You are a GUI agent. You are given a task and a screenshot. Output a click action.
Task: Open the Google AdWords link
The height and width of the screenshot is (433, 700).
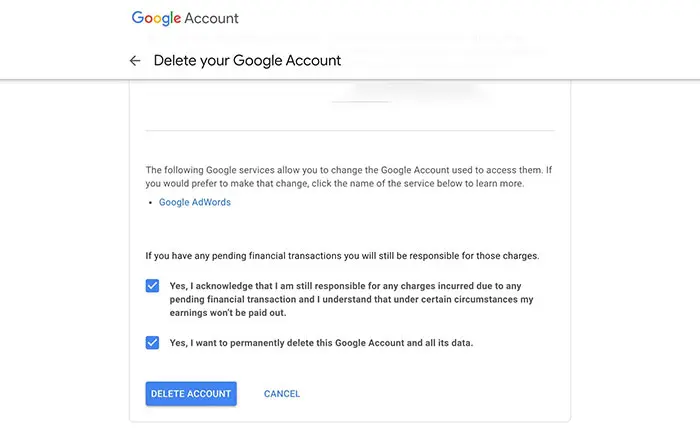point(195,202)
